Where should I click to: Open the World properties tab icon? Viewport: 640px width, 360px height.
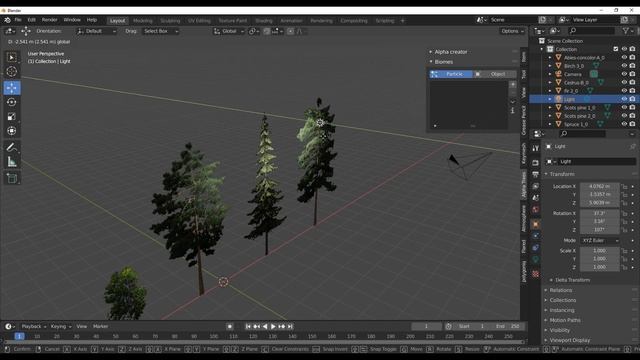pyautogui.click(x=536, y=209)
